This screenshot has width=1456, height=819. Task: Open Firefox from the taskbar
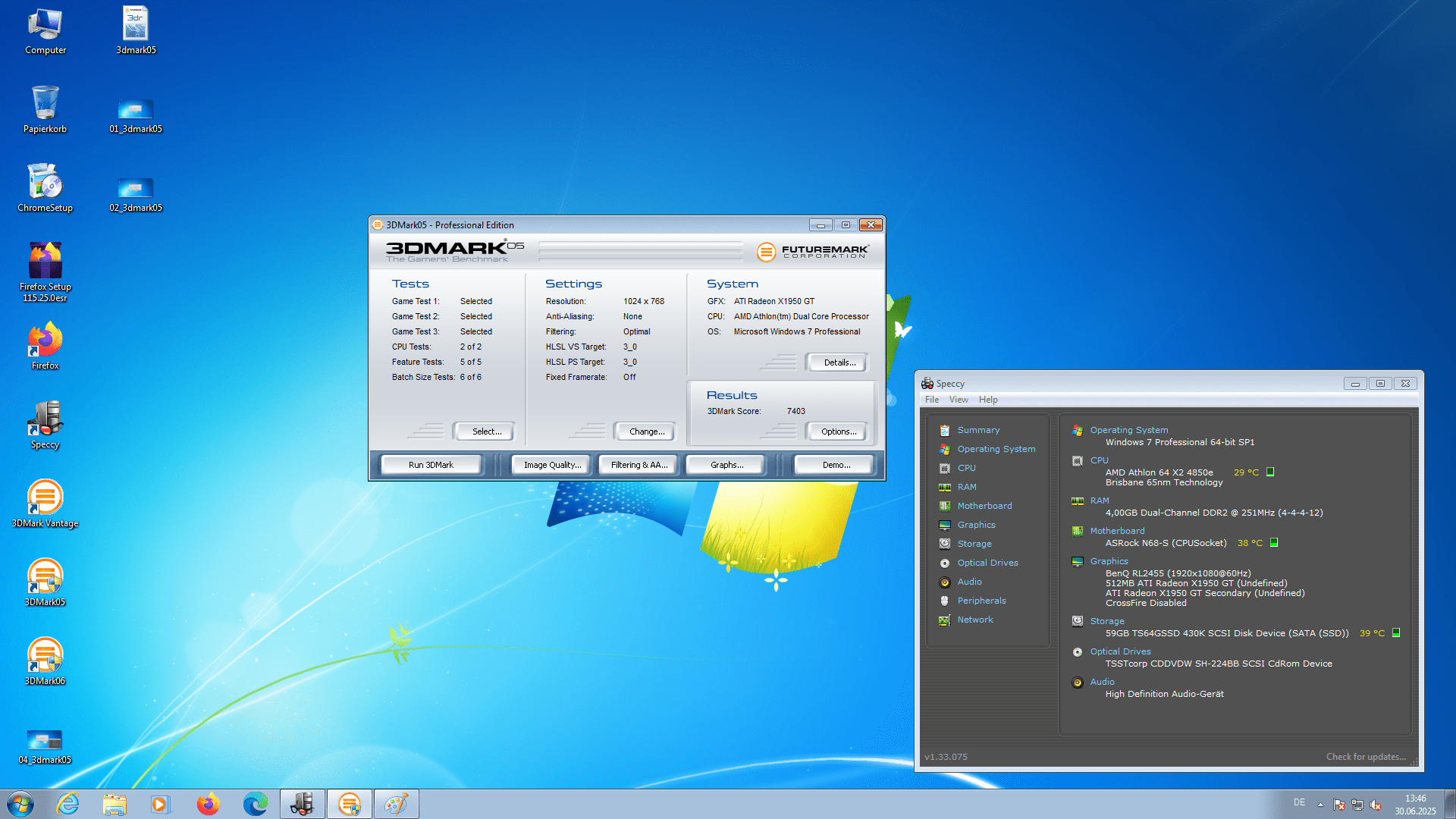208,804
